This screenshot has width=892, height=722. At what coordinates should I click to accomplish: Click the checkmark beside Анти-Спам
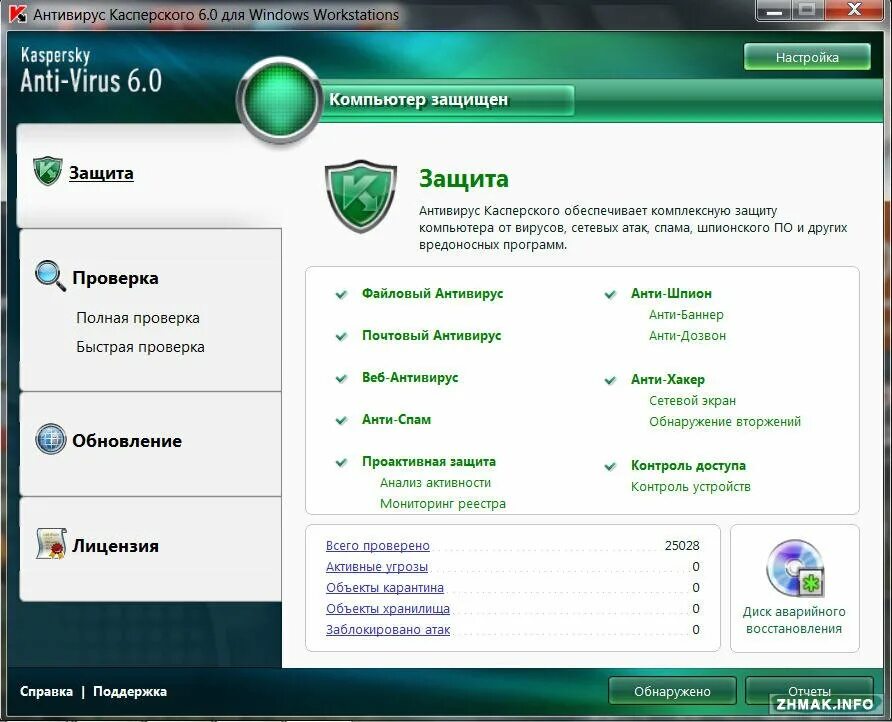[x=341, y=421]
